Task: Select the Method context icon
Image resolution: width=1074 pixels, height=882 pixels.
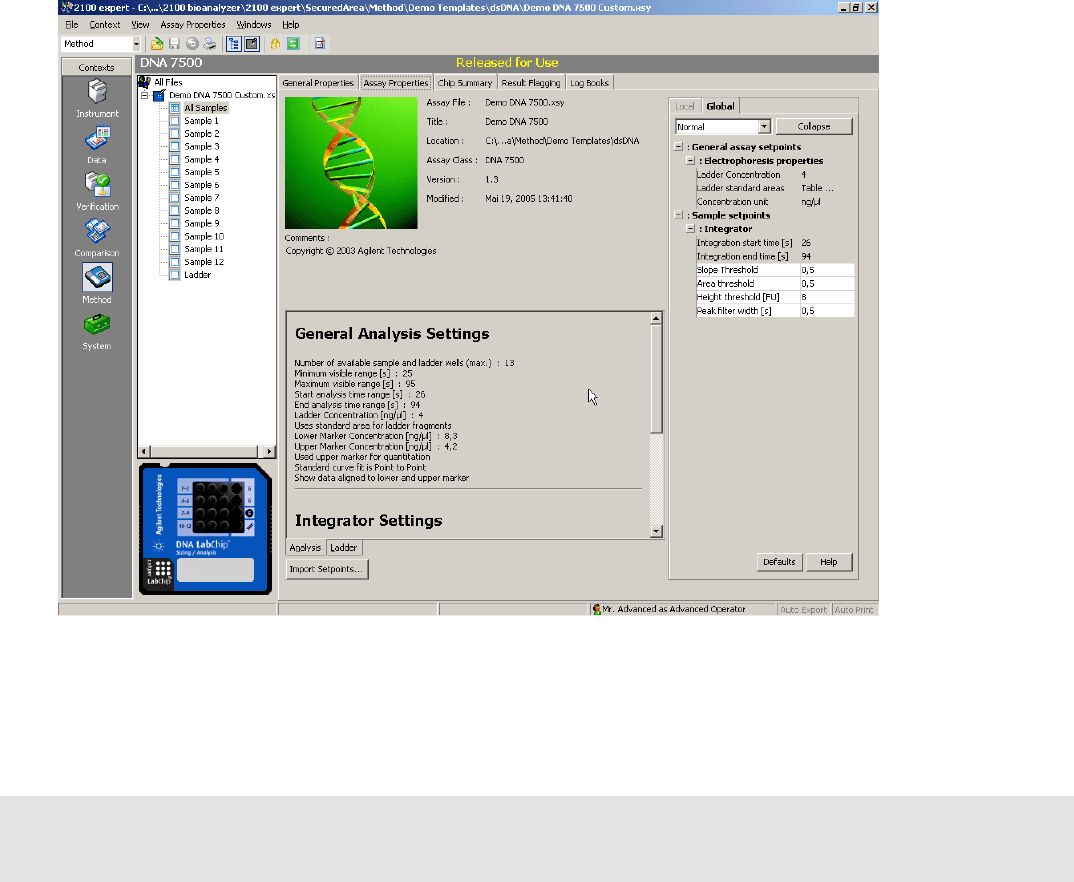Action: [x=98, y=277]
